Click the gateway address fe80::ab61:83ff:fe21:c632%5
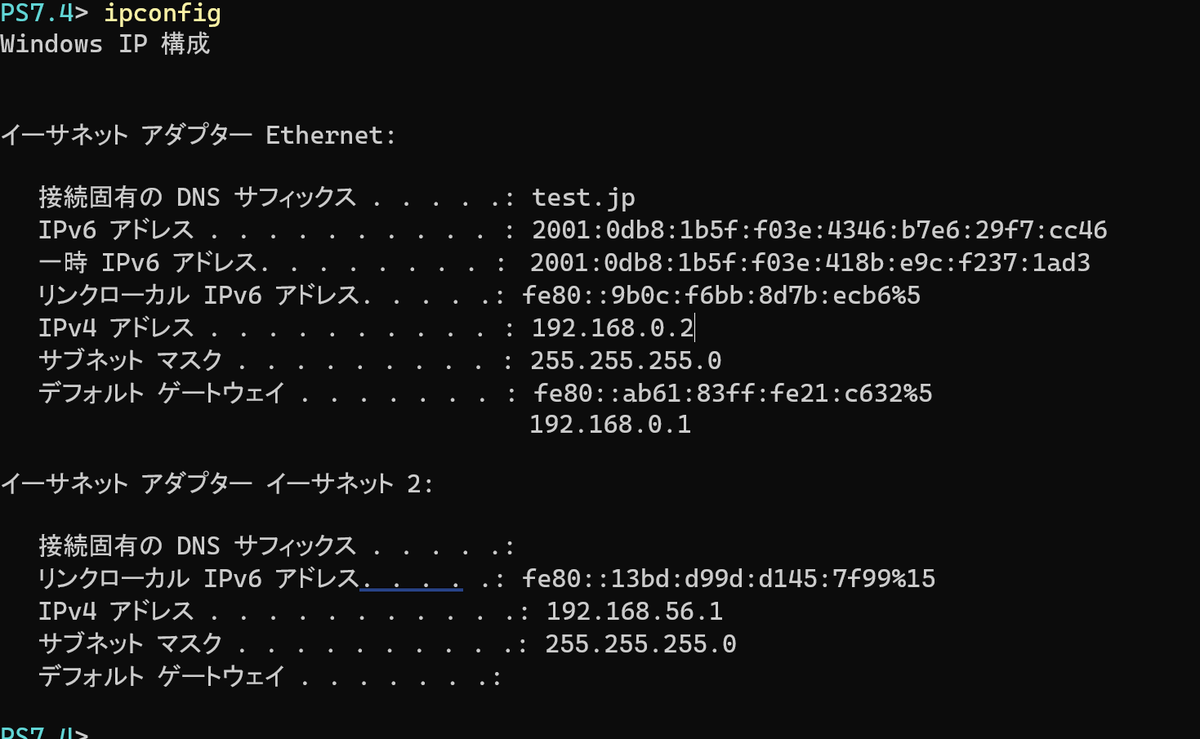The image size is (1200, 739). [734, 393]
